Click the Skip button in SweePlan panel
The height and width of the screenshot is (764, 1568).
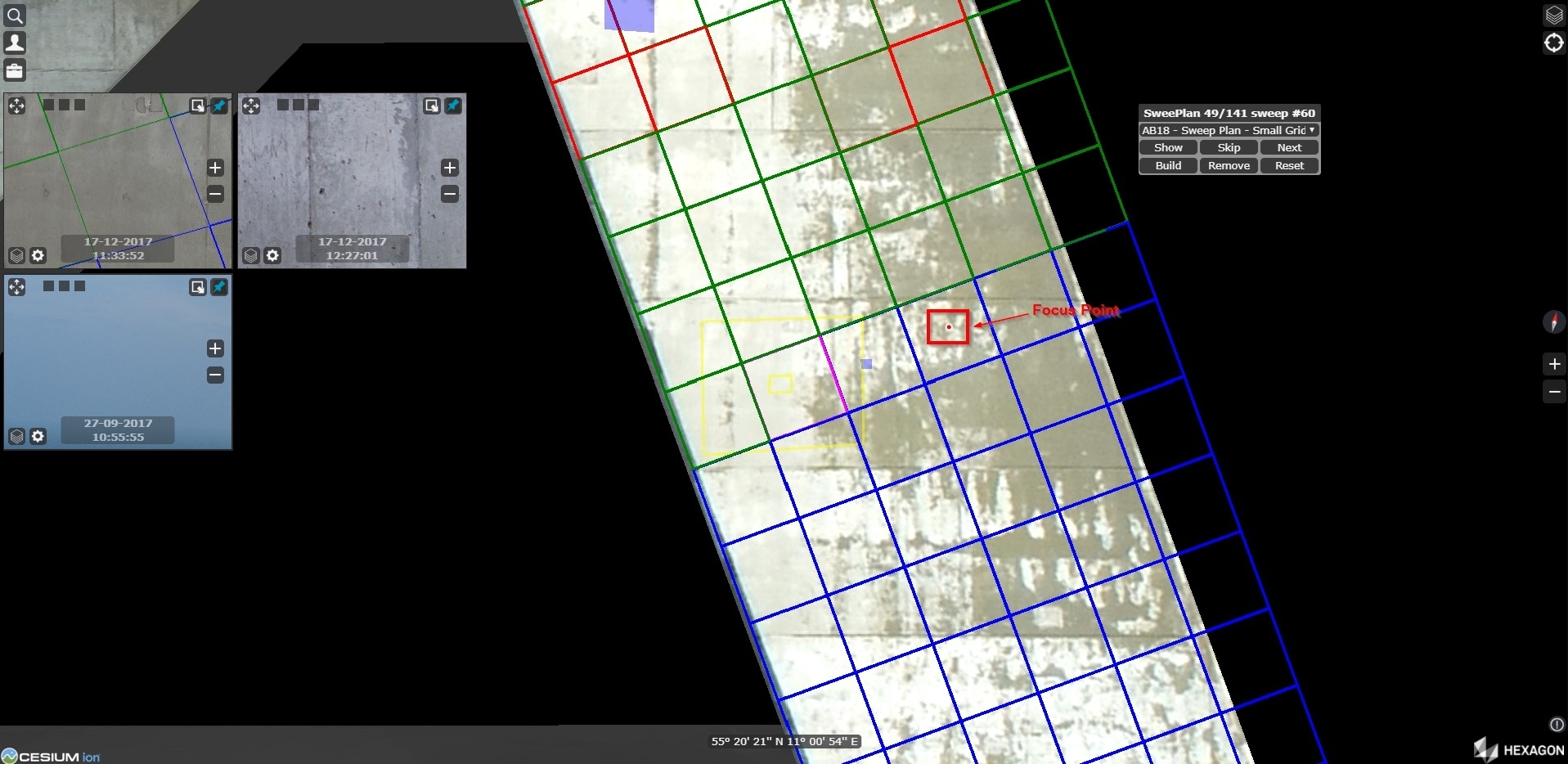(x=1229, y=147)
